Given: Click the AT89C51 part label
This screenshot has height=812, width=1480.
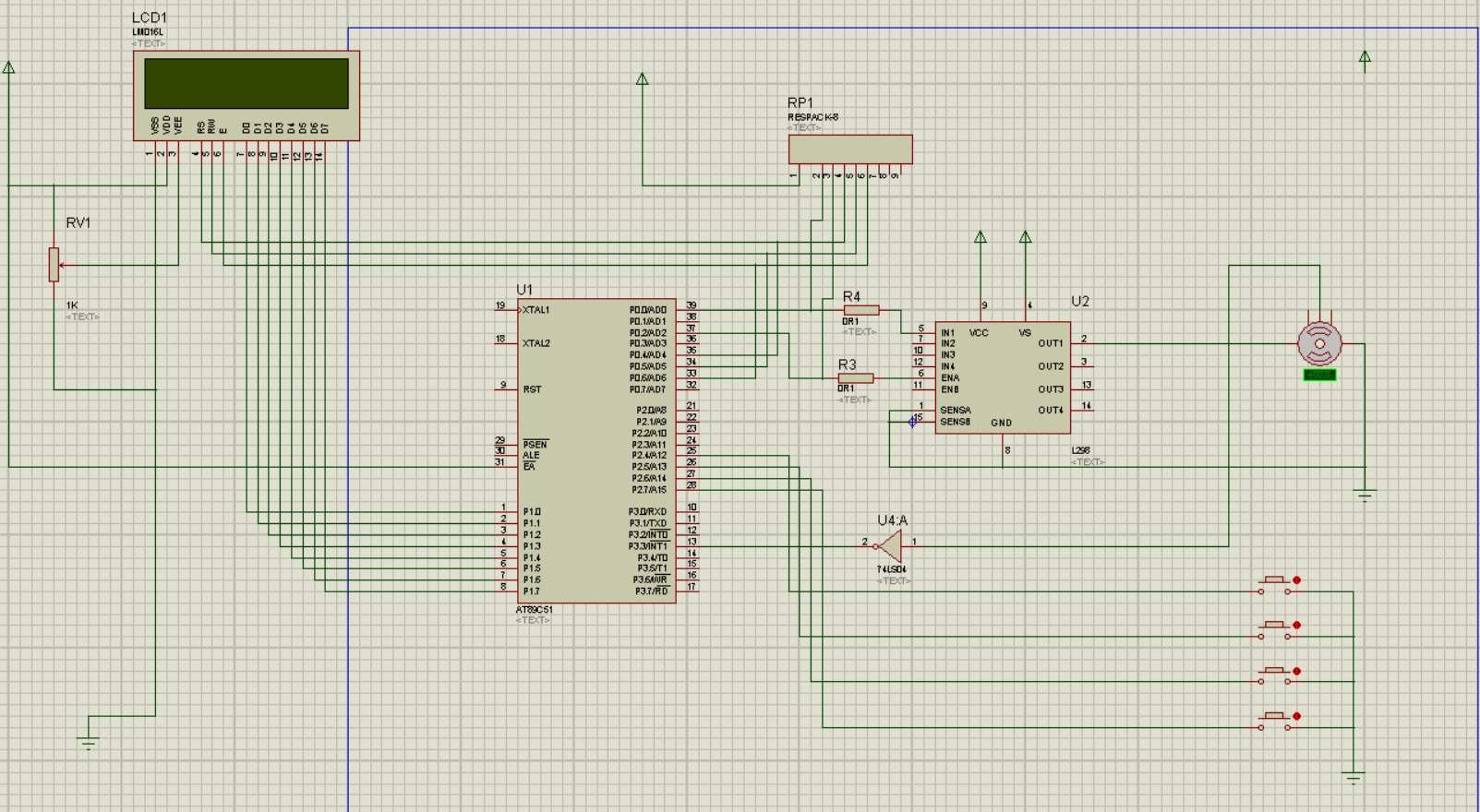Looking at the screenshot, I should pos(535,610).
